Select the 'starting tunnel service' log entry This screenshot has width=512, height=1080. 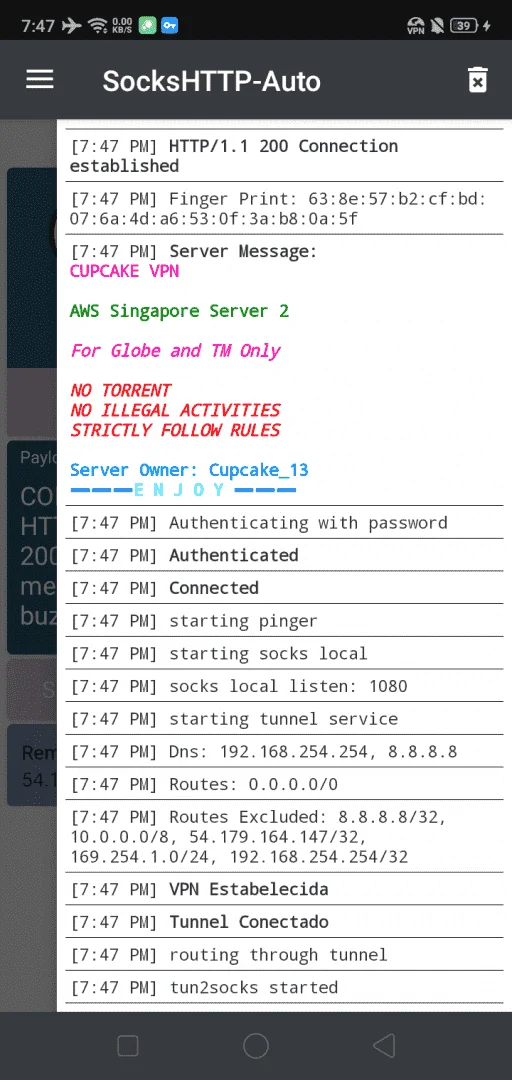click(x=285, y=719)
